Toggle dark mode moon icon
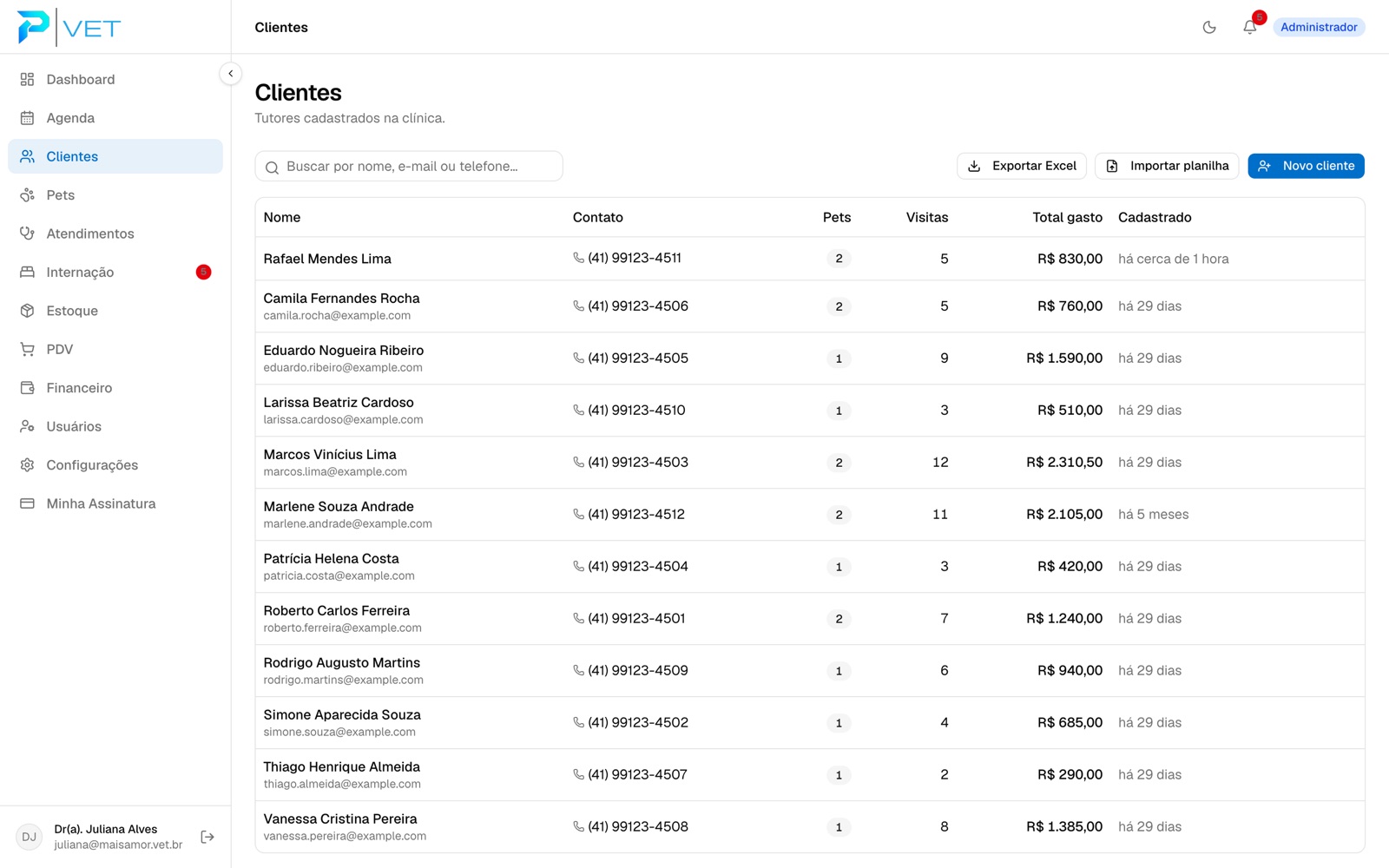This screenshot has height=868, width=1389. [x=1209, y=27]
